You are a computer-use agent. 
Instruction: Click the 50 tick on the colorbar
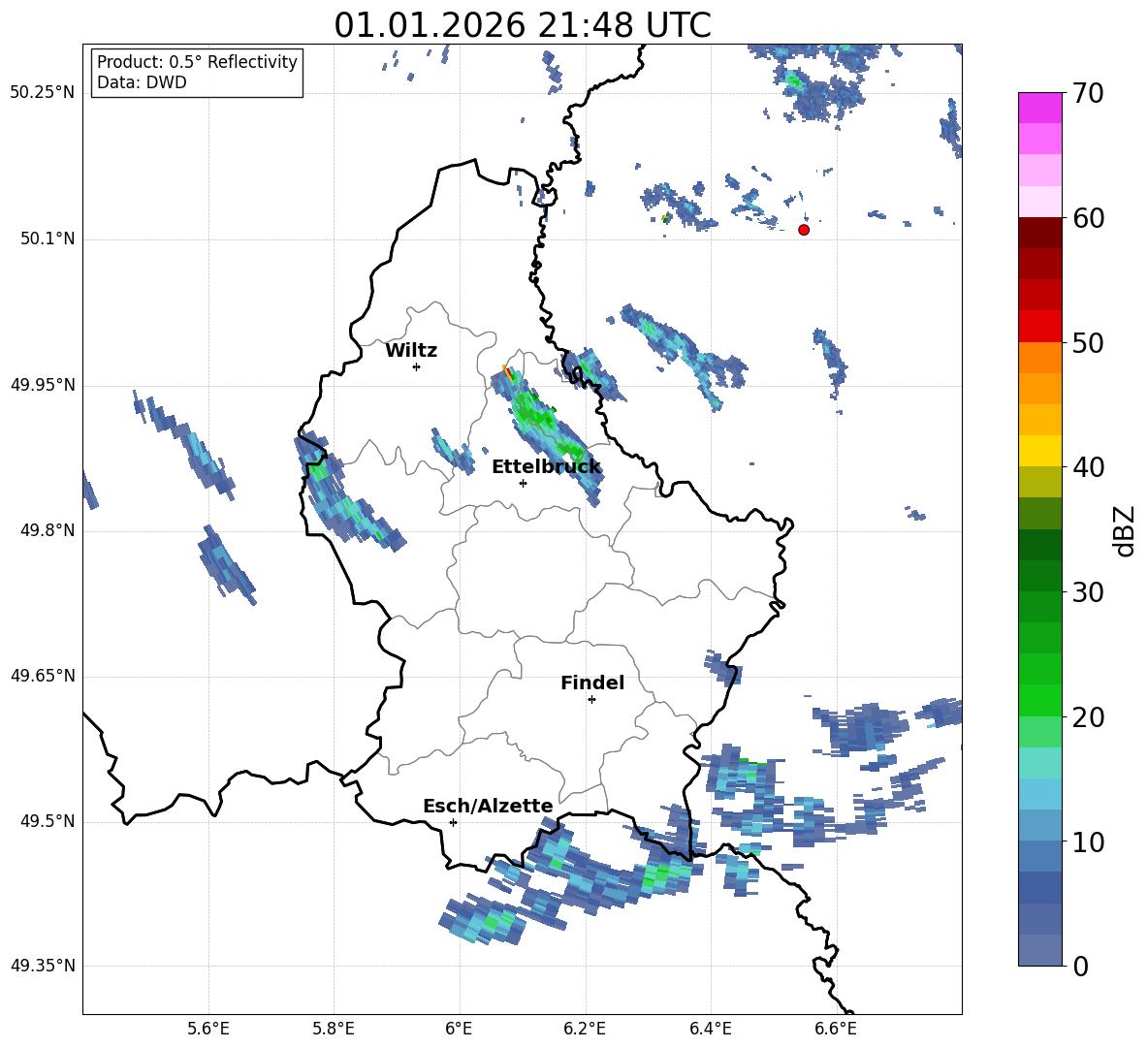[x=1088, y=342]
